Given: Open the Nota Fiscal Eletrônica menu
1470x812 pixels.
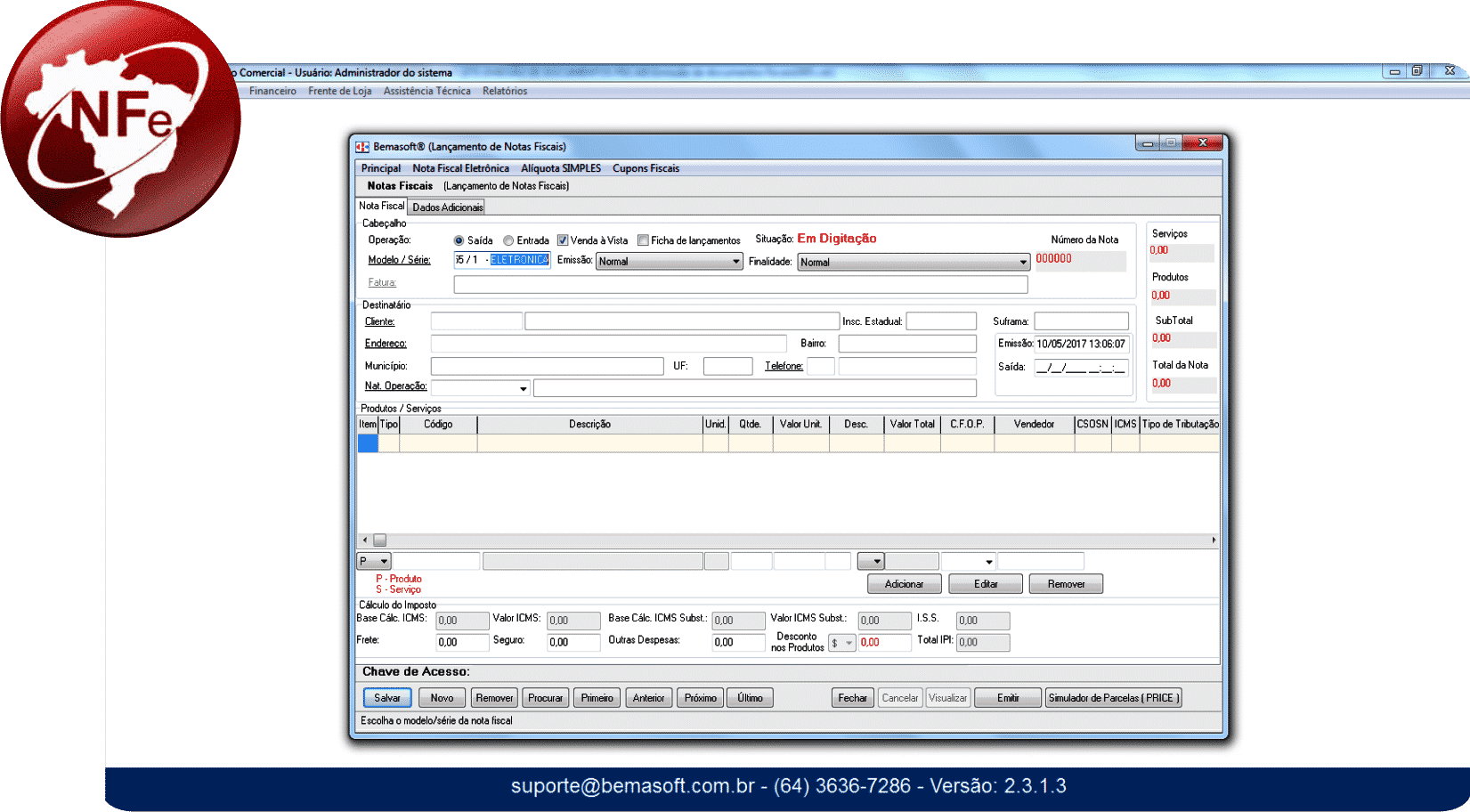Looking at the screenshot, I should click(460, 168).
